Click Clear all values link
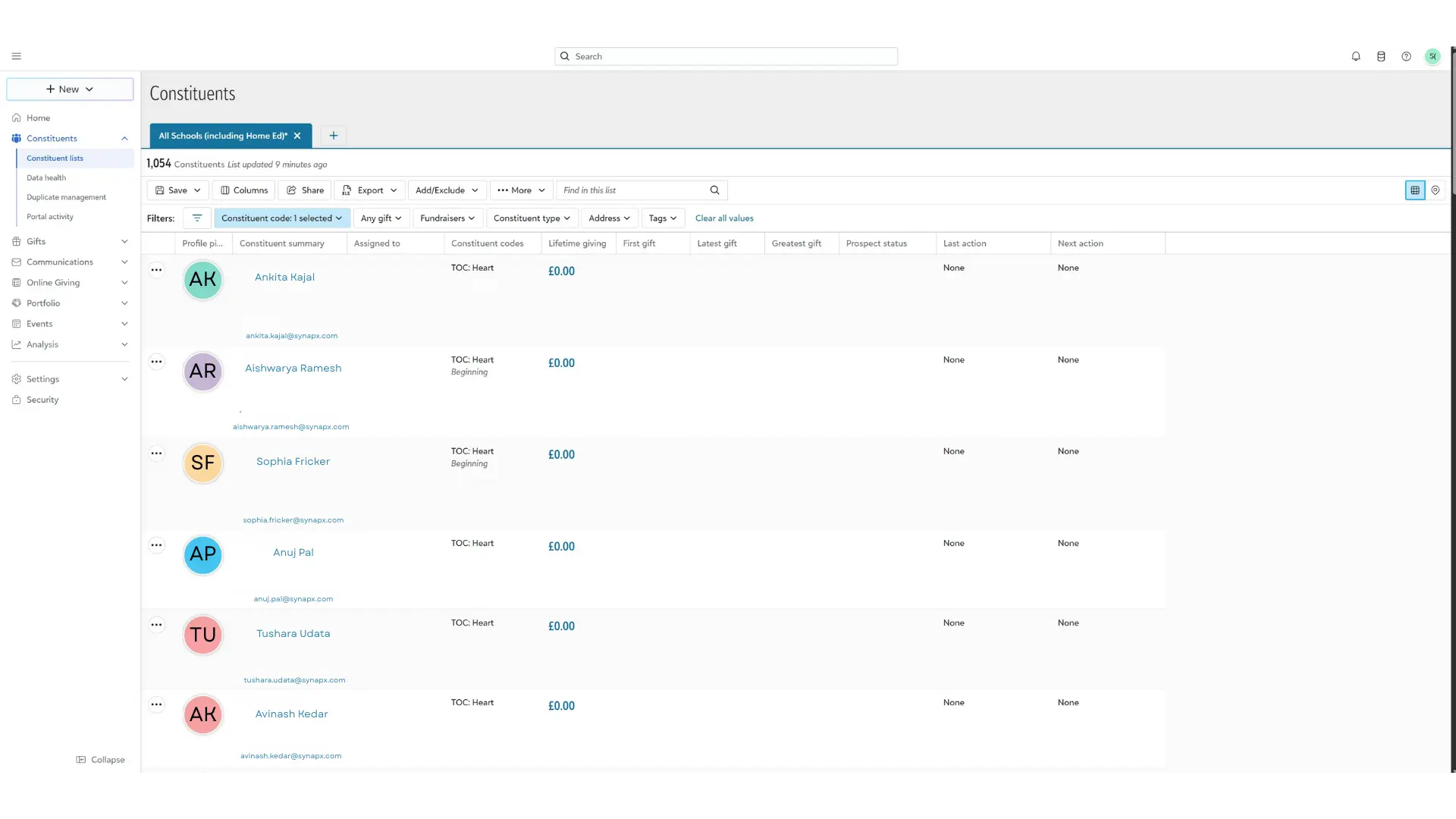 tap(724, 218)
